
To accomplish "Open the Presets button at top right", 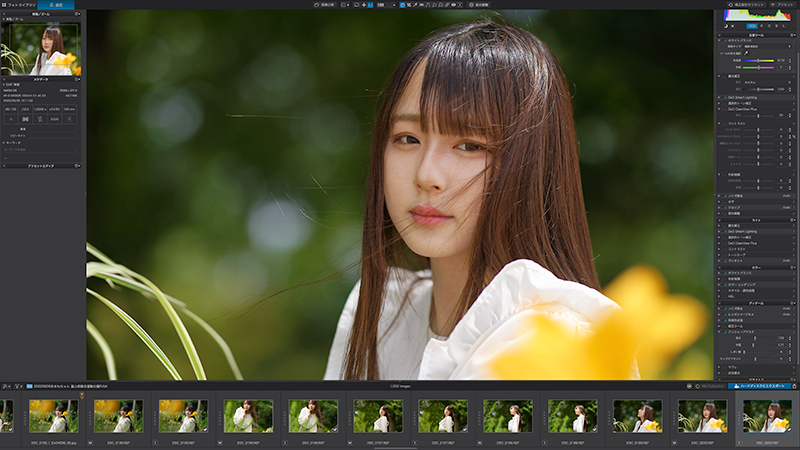I will 782,5.
